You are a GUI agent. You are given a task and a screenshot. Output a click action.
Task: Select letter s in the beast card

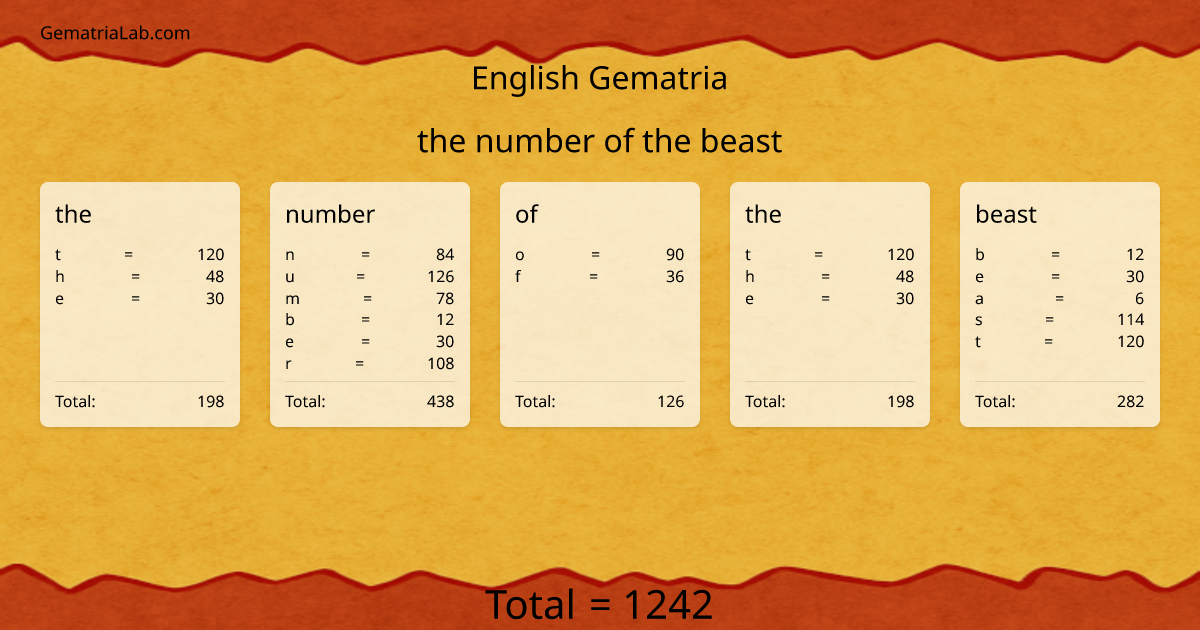point(979,320)
